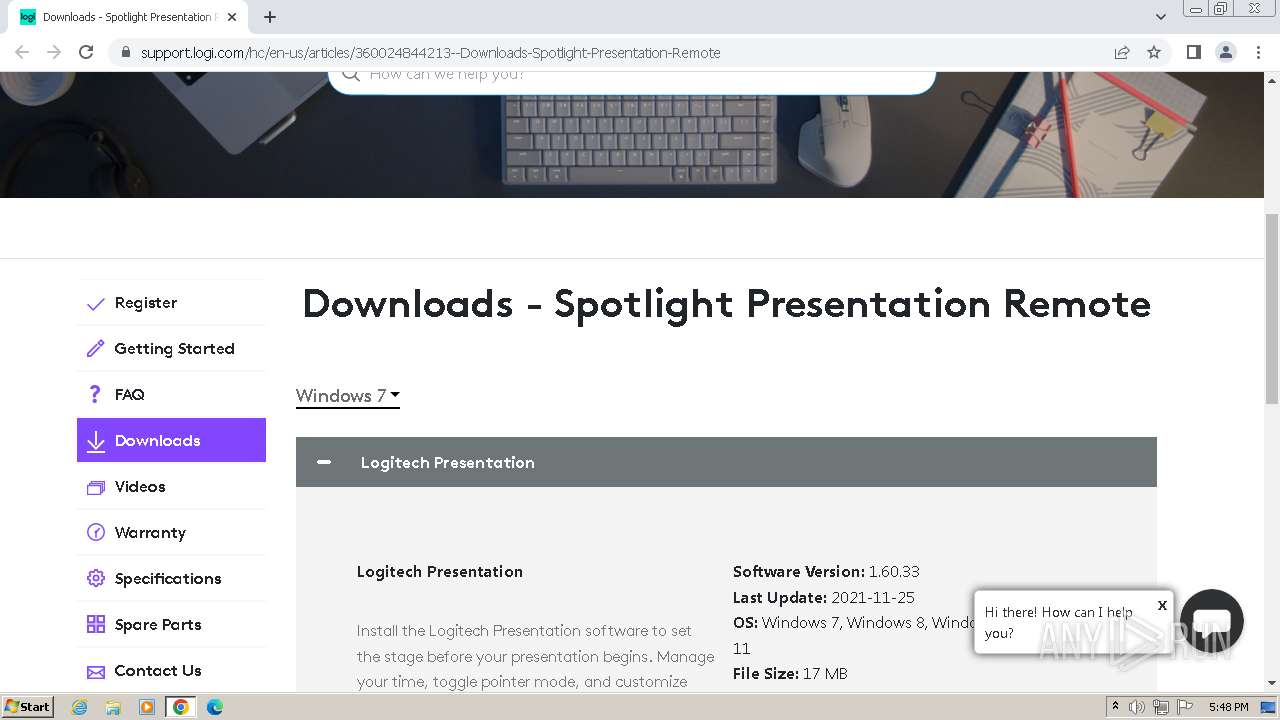Open Getting Started section

[174, 349]
